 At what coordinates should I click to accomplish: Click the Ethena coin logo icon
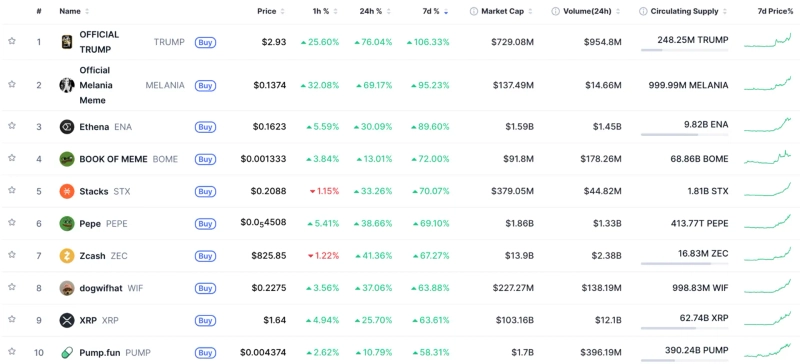[x=67, y=127]
